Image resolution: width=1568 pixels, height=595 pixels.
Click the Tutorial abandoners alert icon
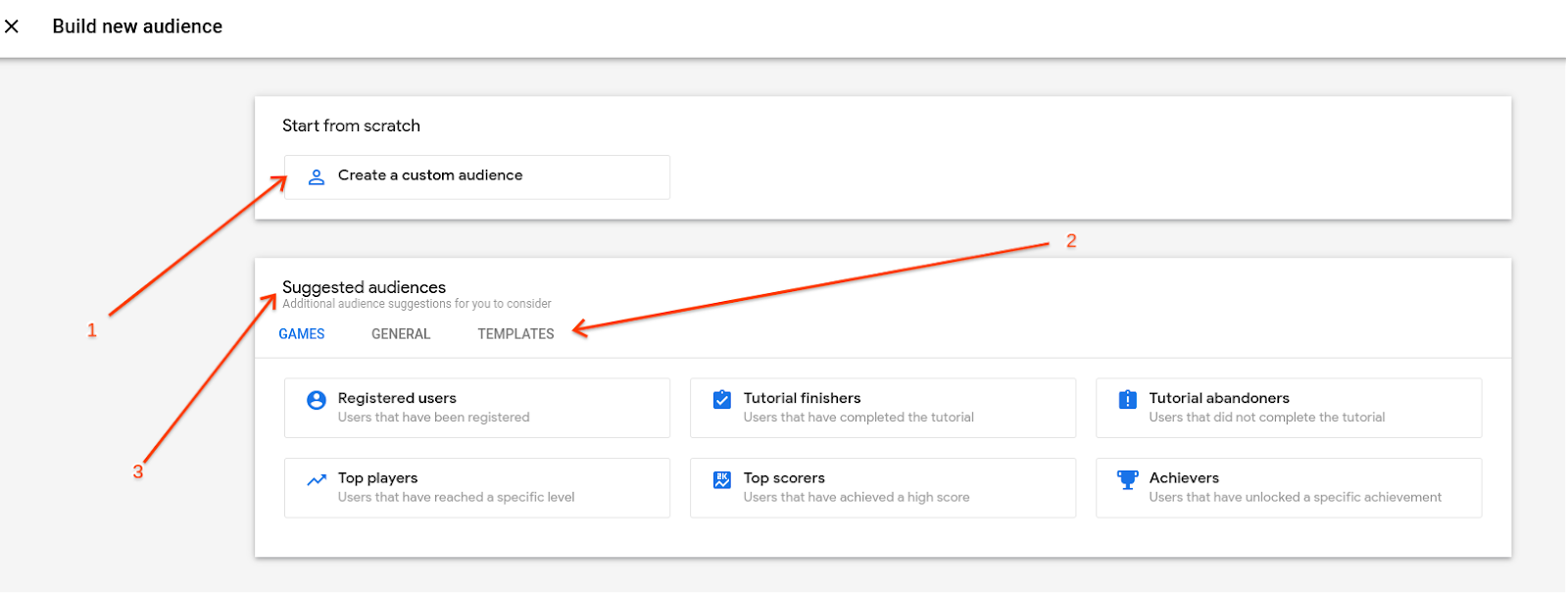click(1128, 400)
